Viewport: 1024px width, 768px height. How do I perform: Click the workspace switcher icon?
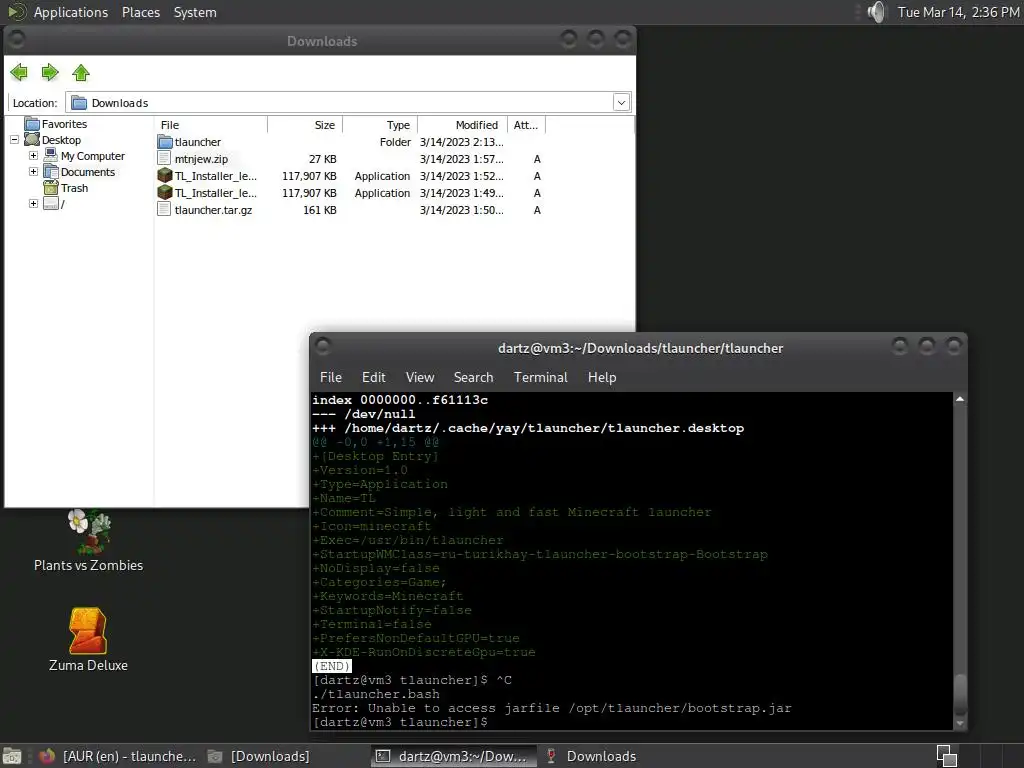tap(946, 756)
